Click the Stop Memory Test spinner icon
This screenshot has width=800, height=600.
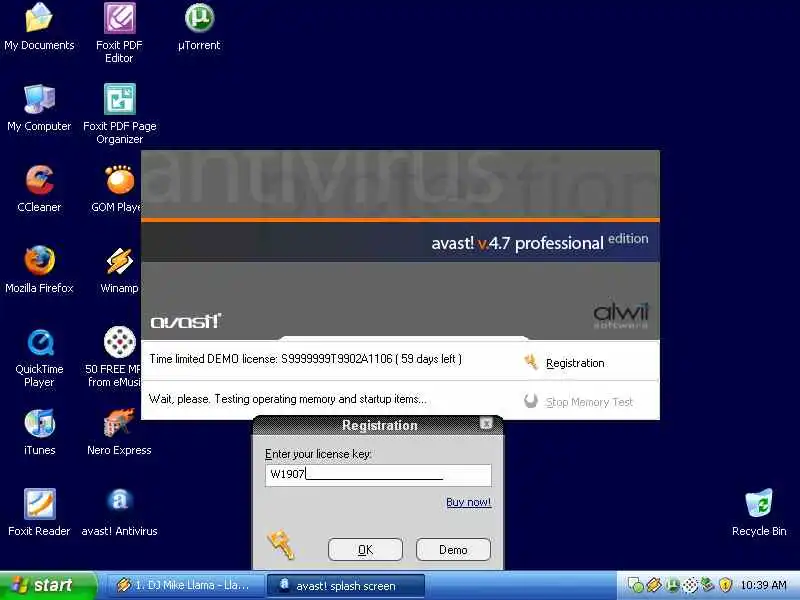tap(531, 401)
